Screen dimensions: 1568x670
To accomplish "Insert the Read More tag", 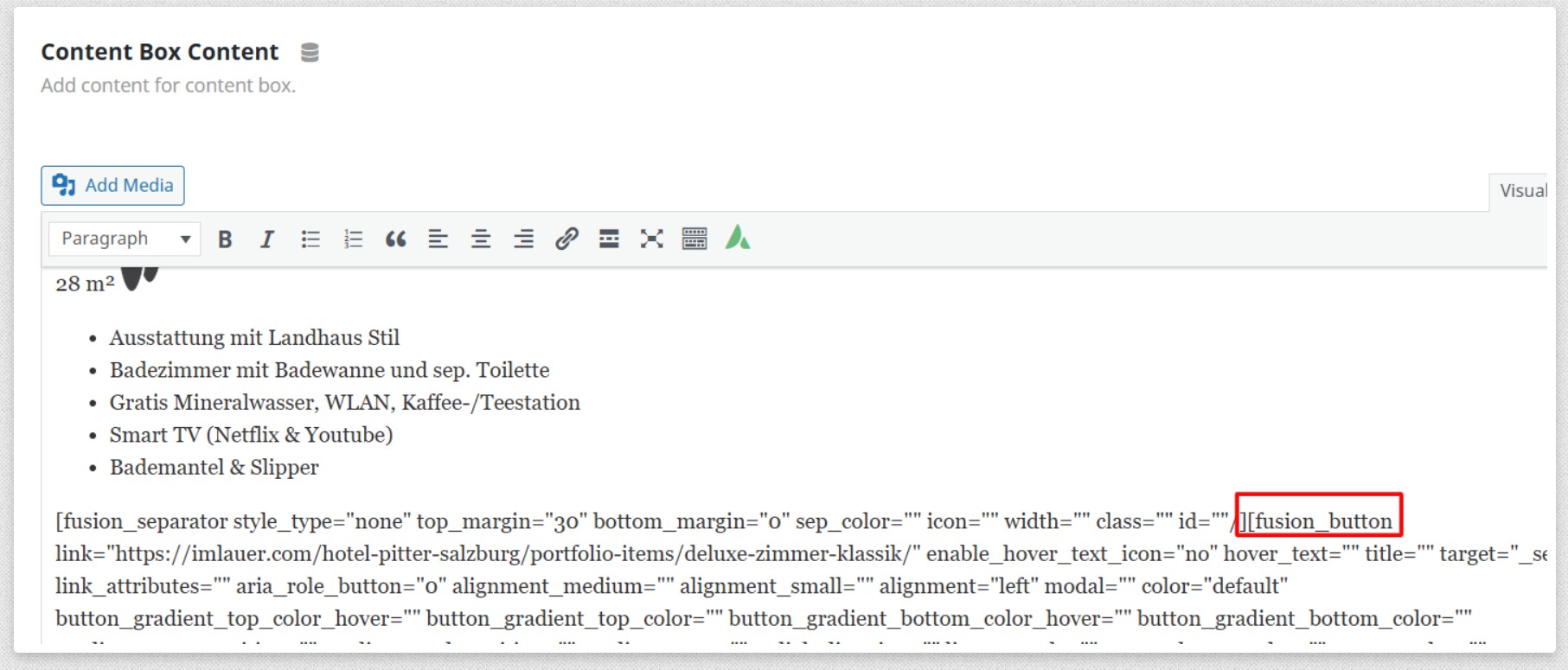I will 609,239.
